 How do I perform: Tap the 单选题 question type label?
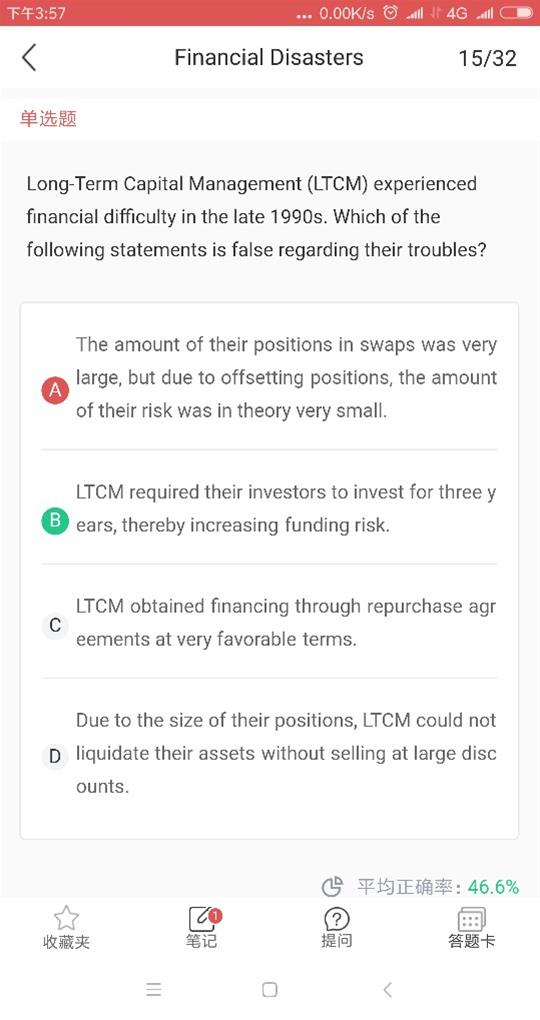point(48,118)
